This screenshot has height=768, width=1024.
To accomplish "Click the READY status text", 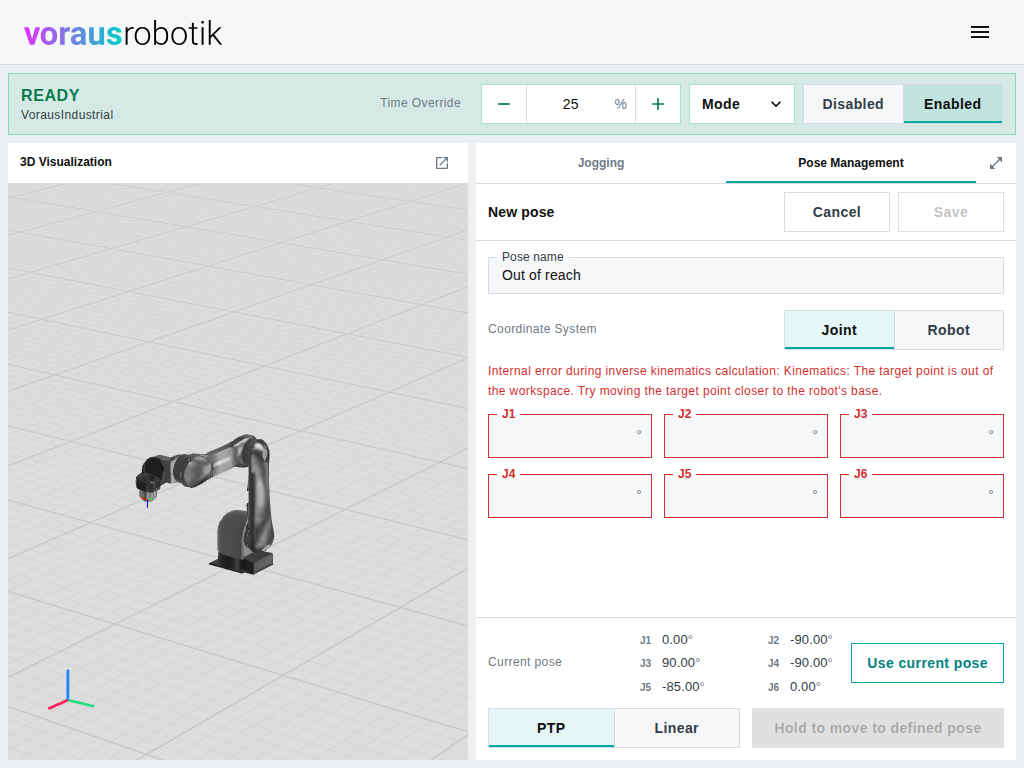I will point(50,95).
